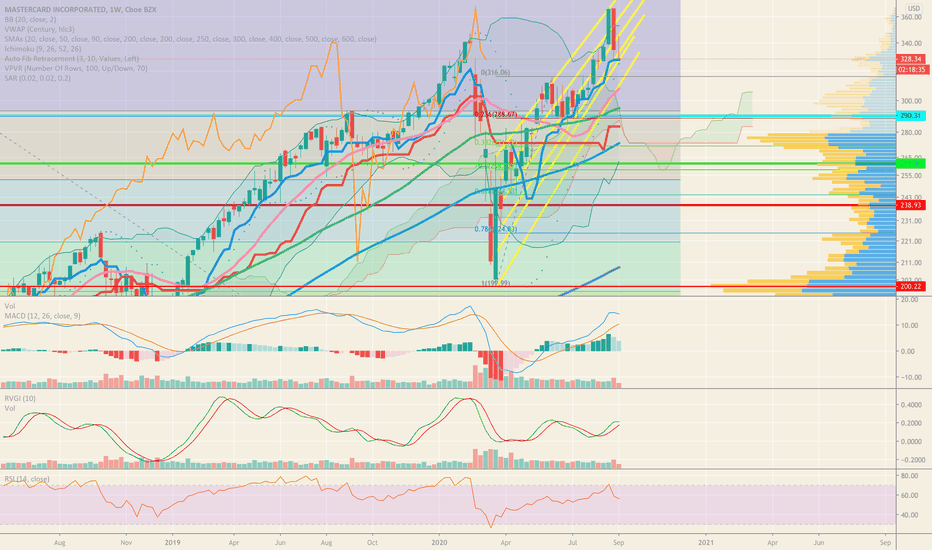Click the red price label 200.22
The image size is (932, 550).
pyautogui.click(x=911, y=287)
